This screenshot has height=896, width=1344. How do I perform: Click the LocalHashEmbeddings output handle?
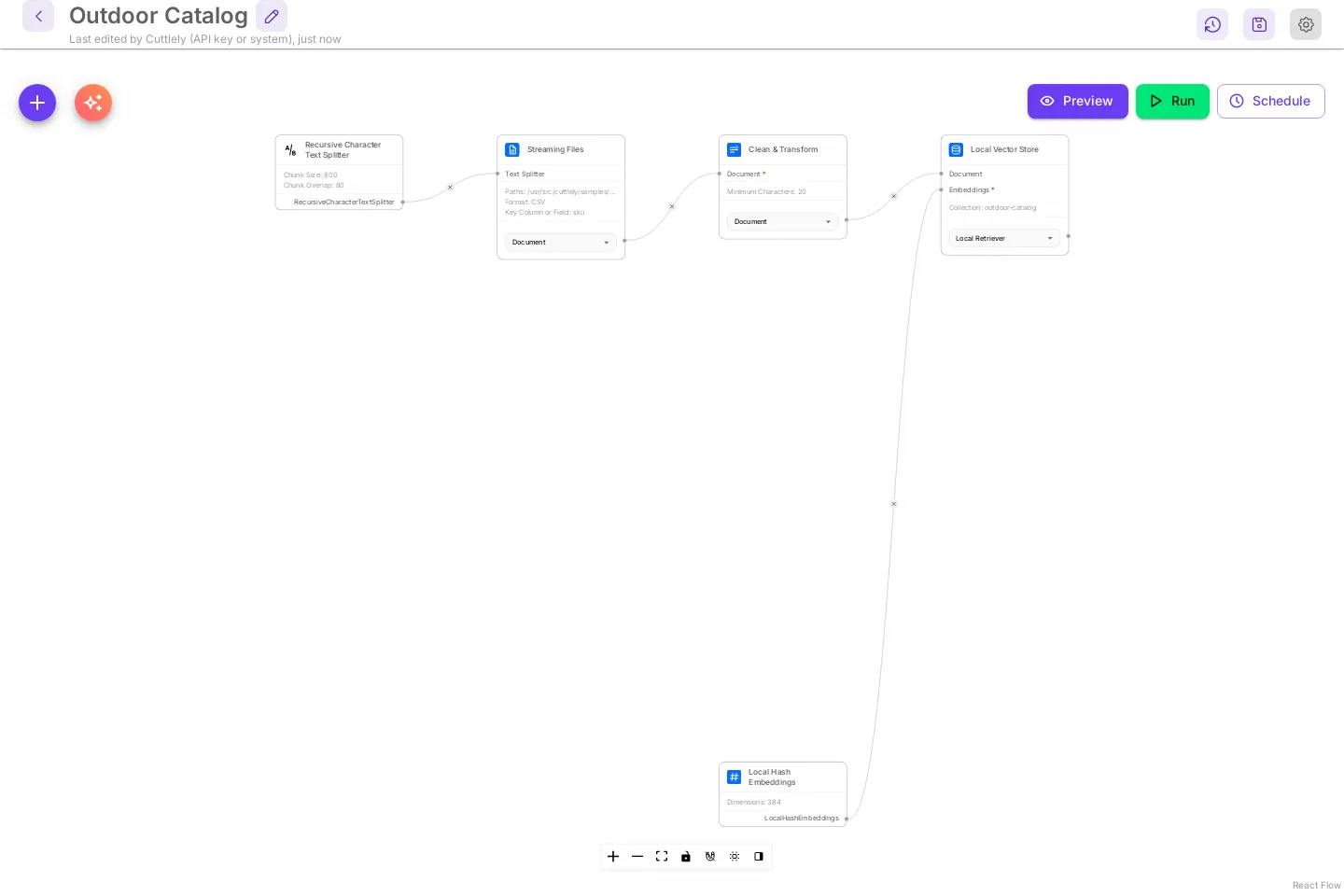(847, 819)
